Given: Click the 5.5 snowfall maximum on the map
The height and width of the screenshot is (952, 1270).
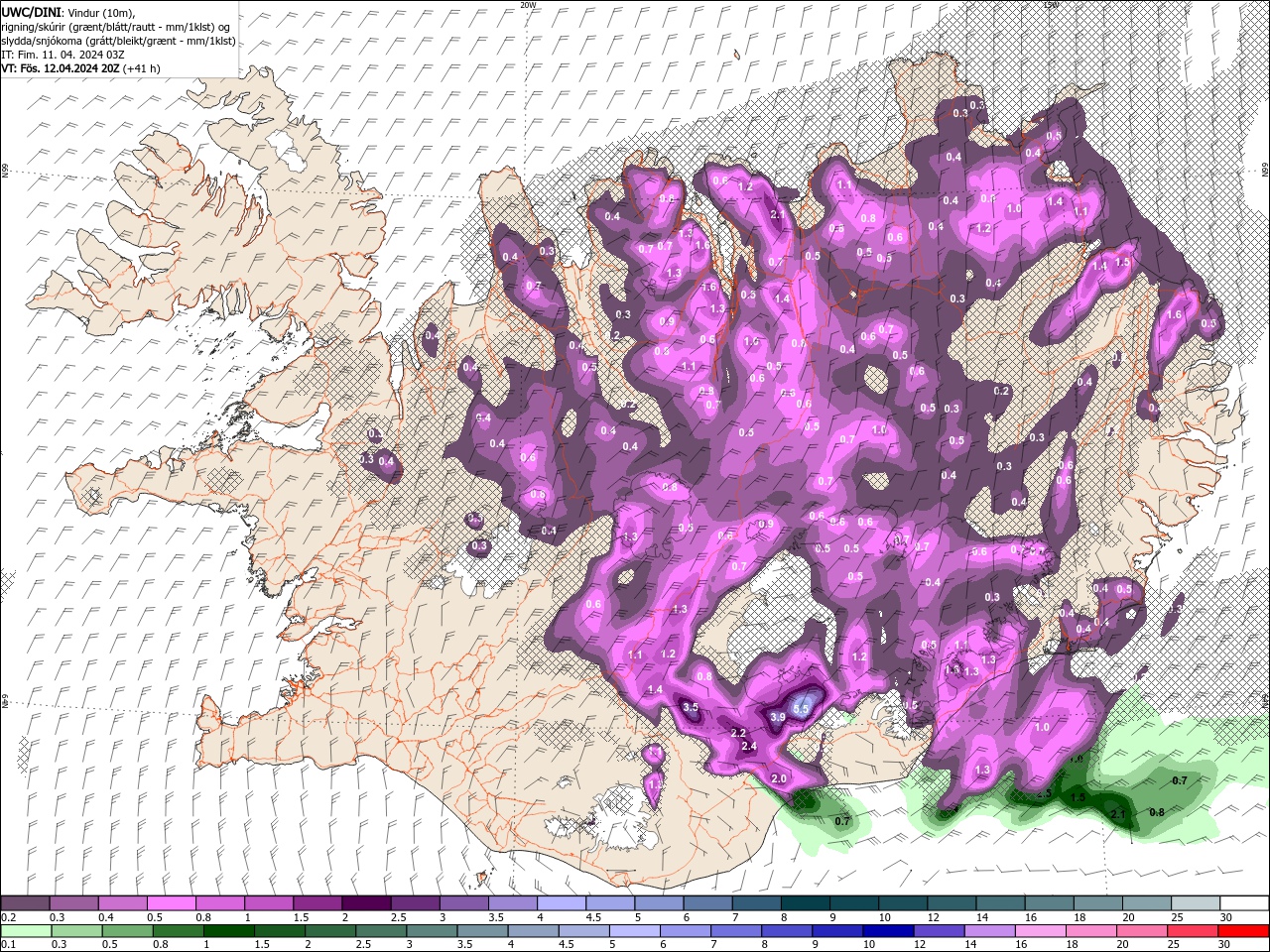Looking at the screenshot, I should pyautogui.click(x=802, y=709).
